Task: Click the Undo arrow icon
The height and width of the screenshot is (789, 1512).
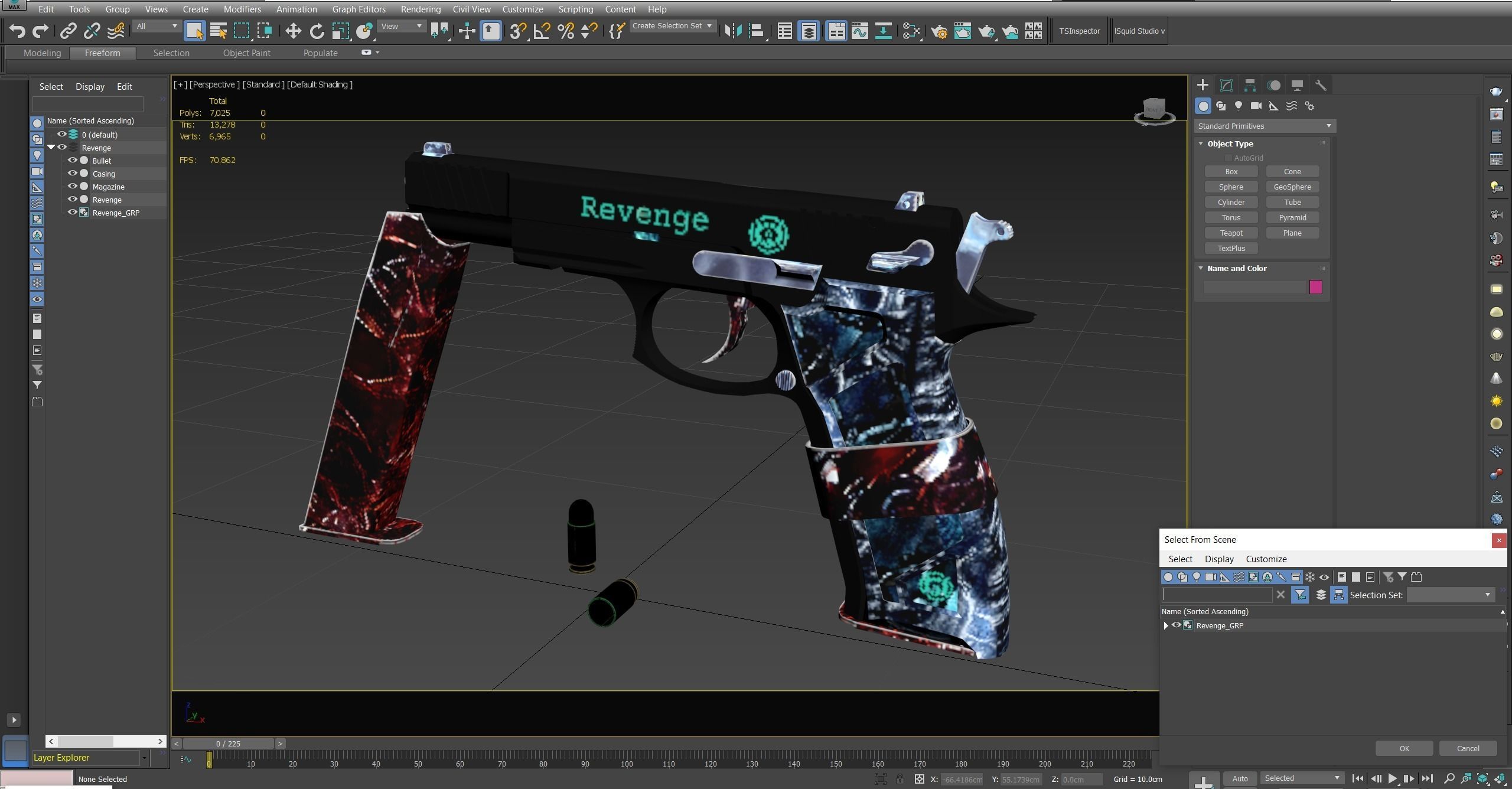Action: [x=17, y=31]
